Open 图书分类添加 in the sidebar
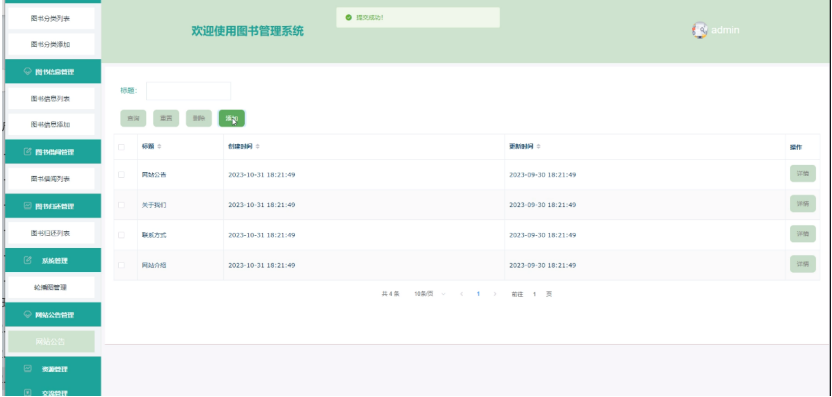 point(51,45)
